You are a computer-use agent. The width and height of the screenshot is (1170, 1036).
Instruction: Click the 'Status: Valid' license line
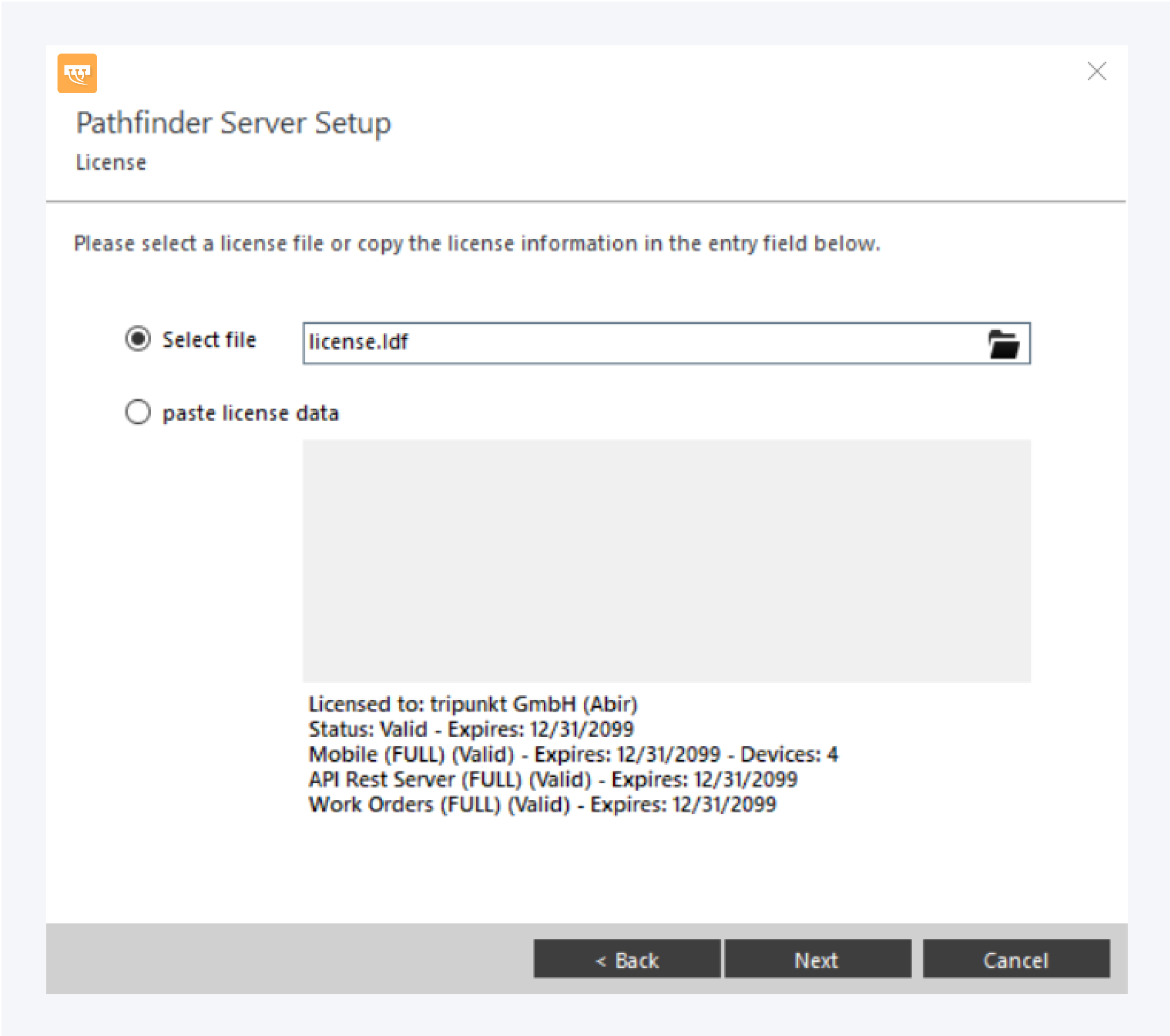471,729
